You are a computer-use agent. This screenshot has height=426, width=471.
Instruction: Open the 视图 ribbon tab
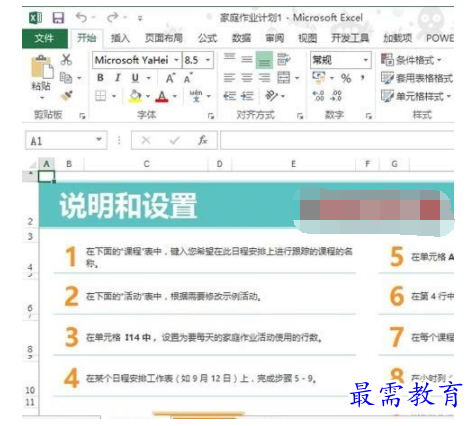307,38
